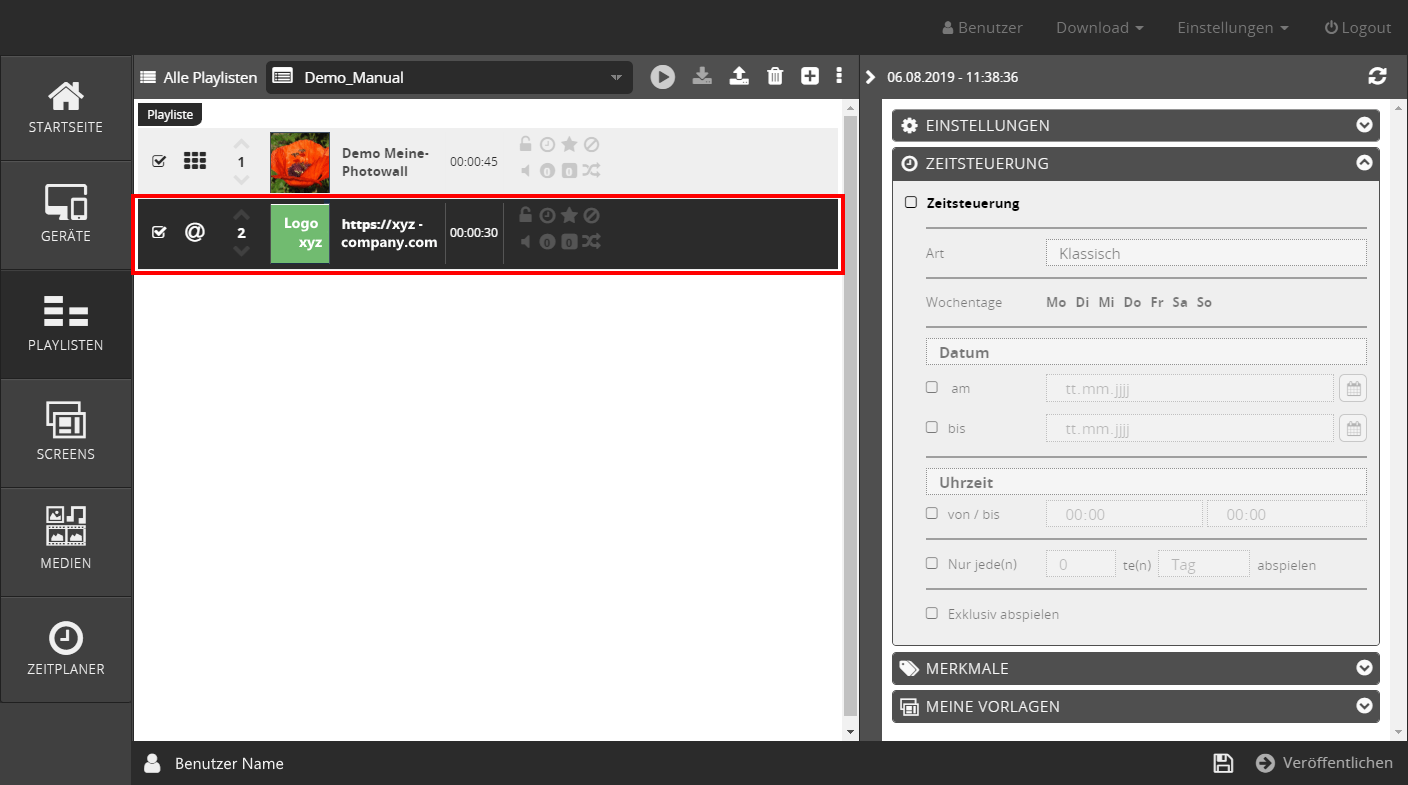Open the Download menu in top bar
The image size is (1408, 785).
[1099, 28]
